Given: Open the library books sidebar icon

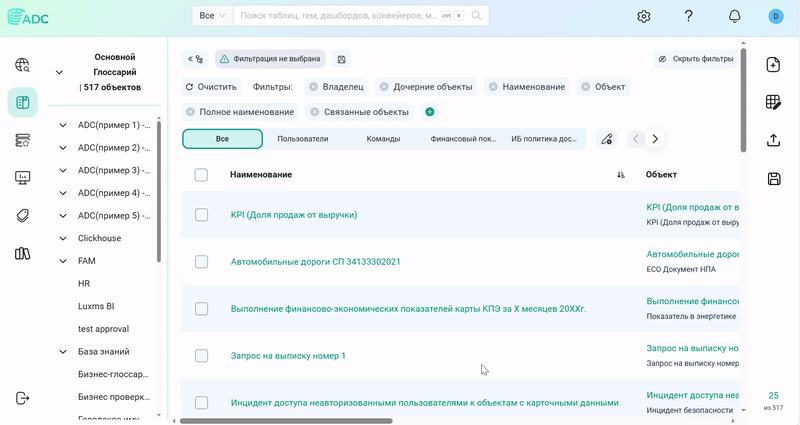Looking at the screenshot, I should point(22,253).
